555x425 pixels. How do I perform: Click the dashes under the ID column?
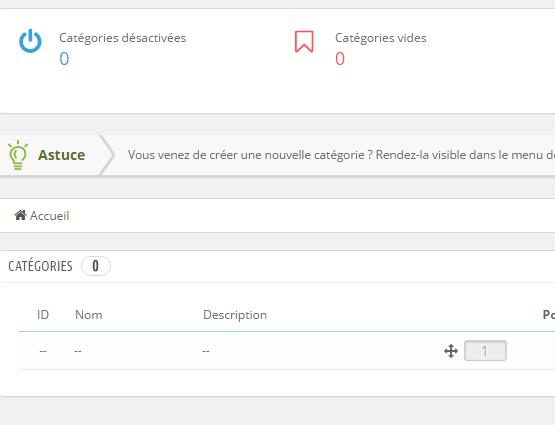tap(43, 351)
